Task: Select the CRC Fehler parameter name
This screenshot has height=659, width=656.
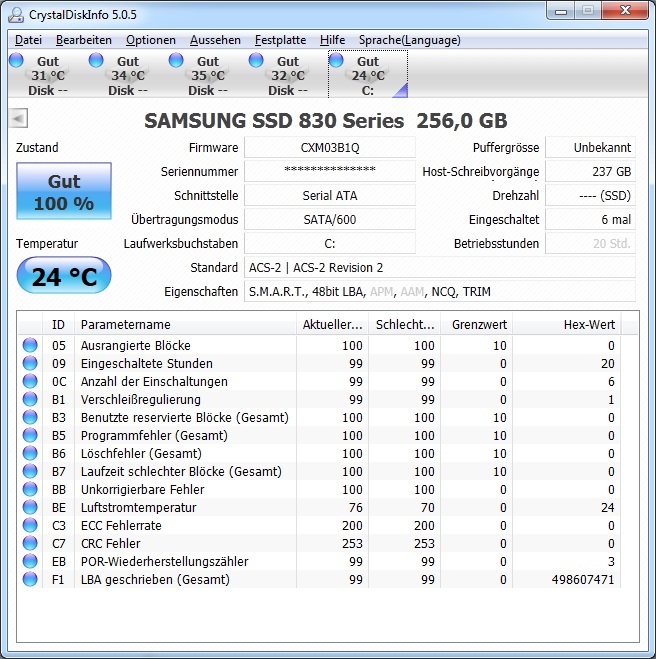Action: click(111, 543)
